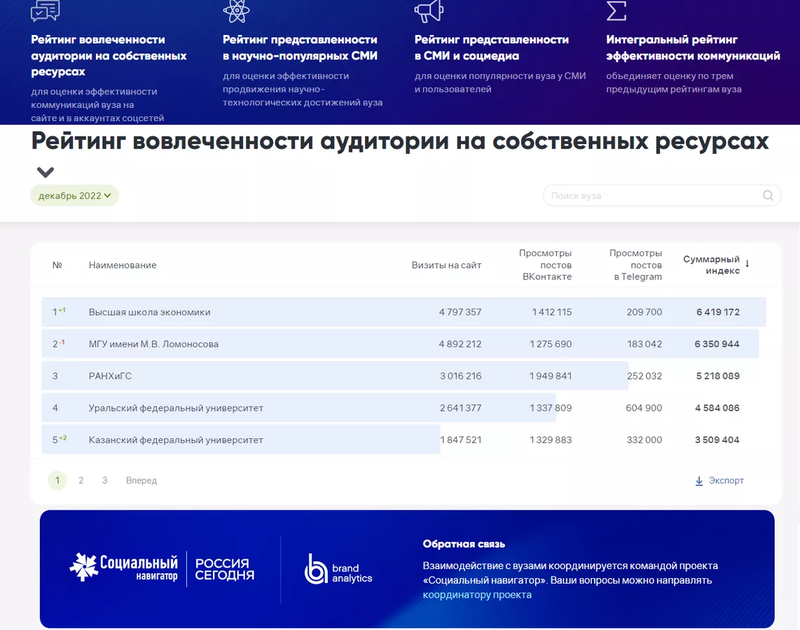Screen dimensions: 800x630
Task: Click the speech bubbles icon for audience engagement rating
Action: (x=45, y=10)
